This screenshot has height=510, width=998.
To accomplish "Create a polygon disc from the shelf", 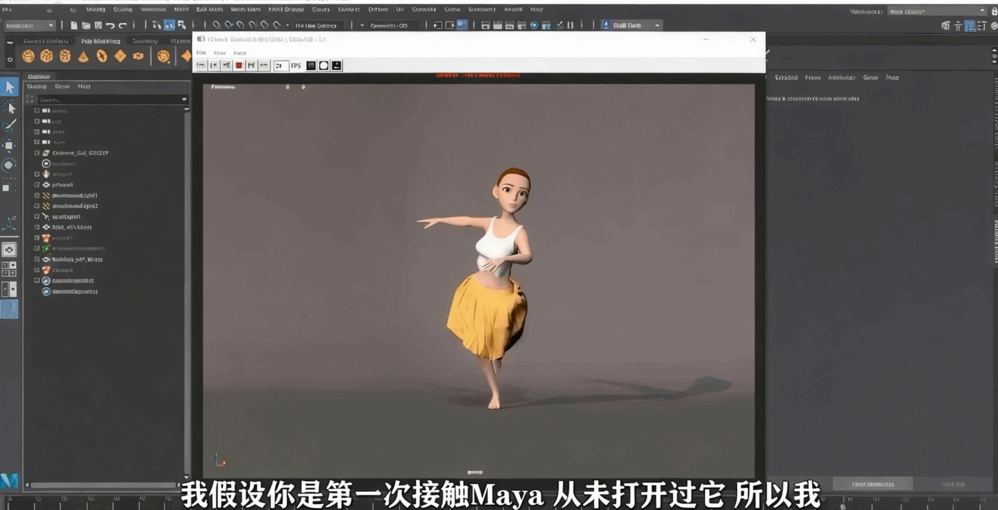I will pyautogui.click(x=138, y=56).
